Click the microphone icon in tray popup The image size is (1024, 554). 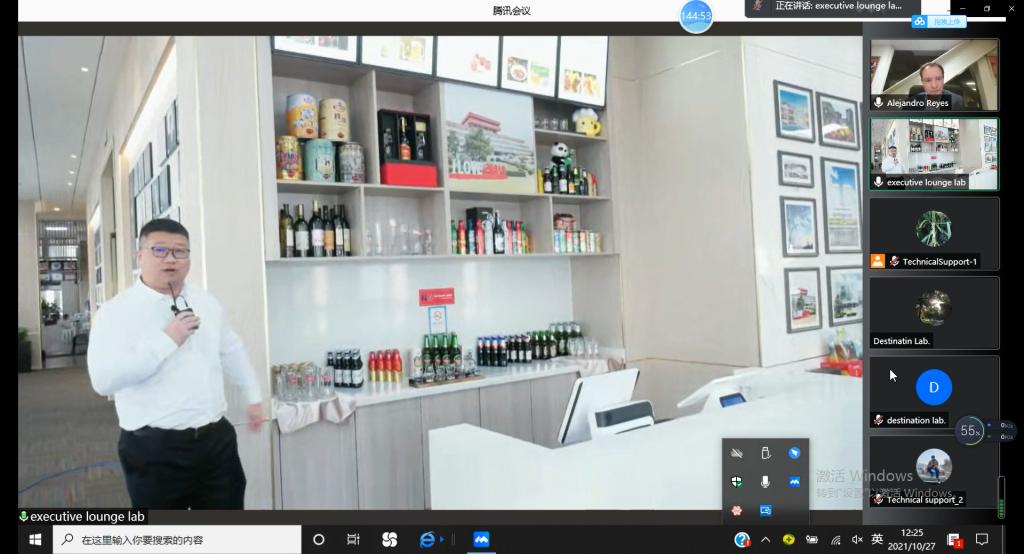[765, 482]
